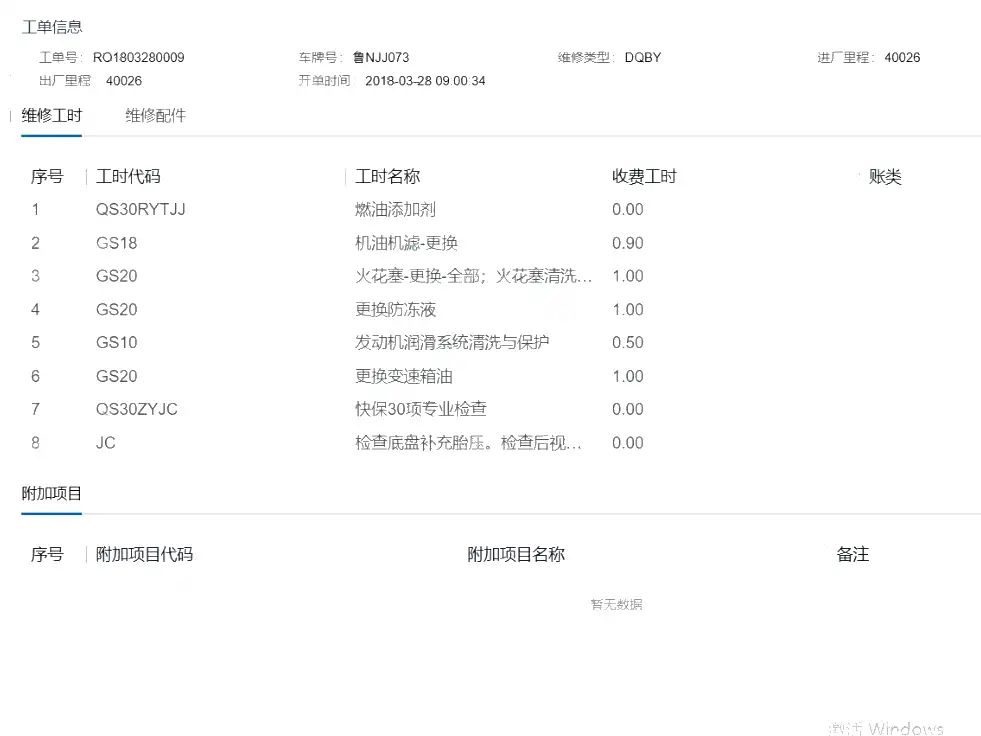Click the repair type value DQBY

[x=643, y=58]
